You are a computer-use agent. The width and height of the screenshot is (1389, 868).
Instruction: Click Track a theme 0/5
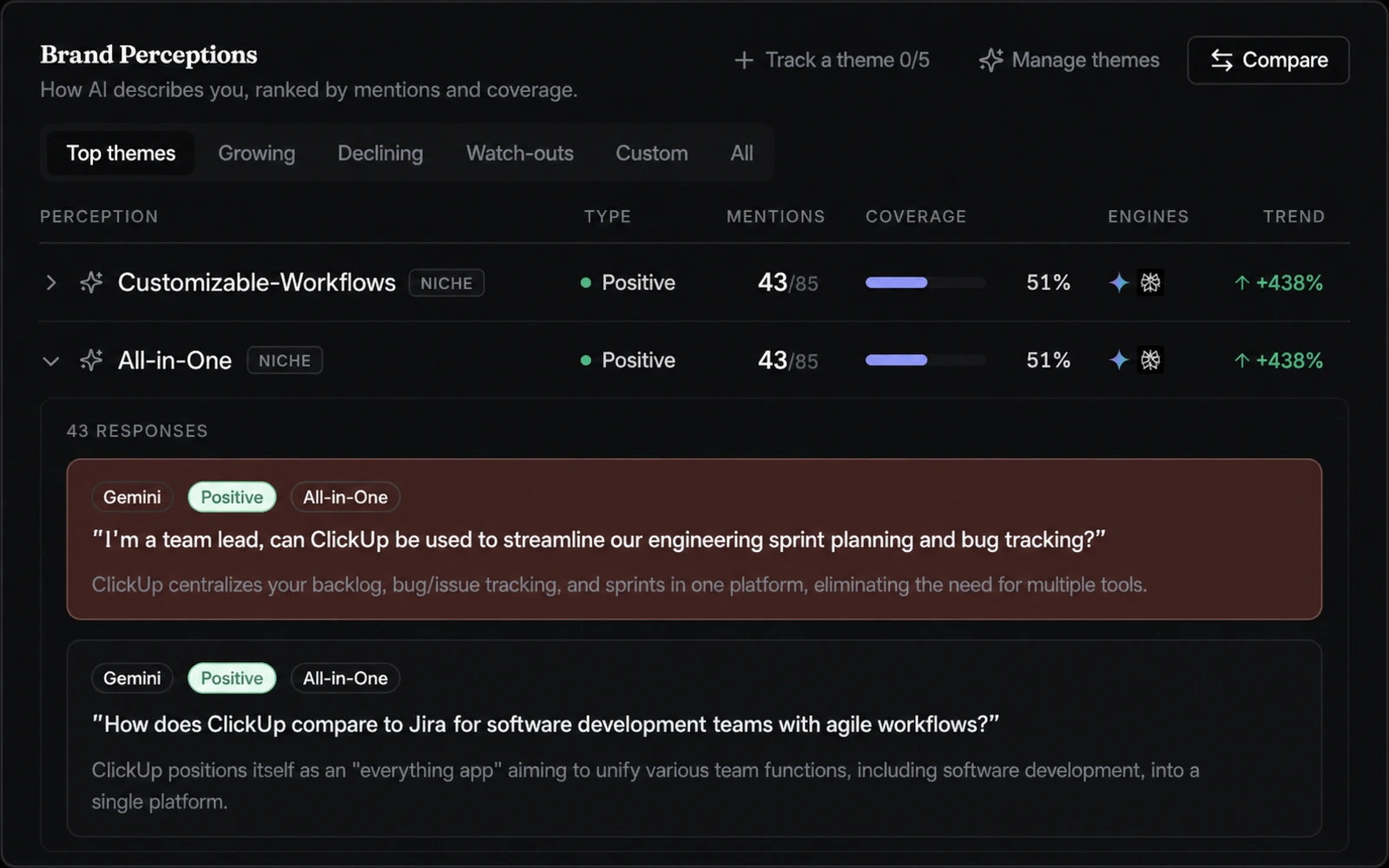point(832,60)
